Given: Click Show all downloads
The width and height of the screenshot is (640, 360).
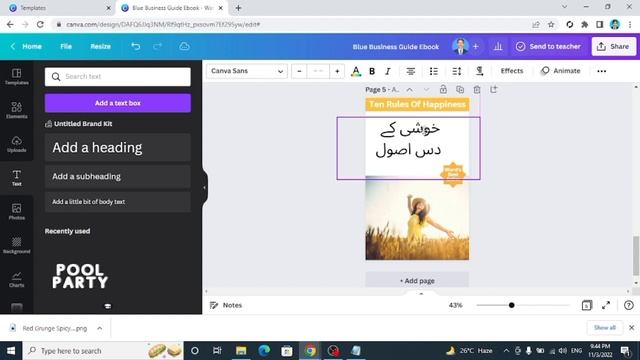Looking at the screenshot, I should point(604,328).
